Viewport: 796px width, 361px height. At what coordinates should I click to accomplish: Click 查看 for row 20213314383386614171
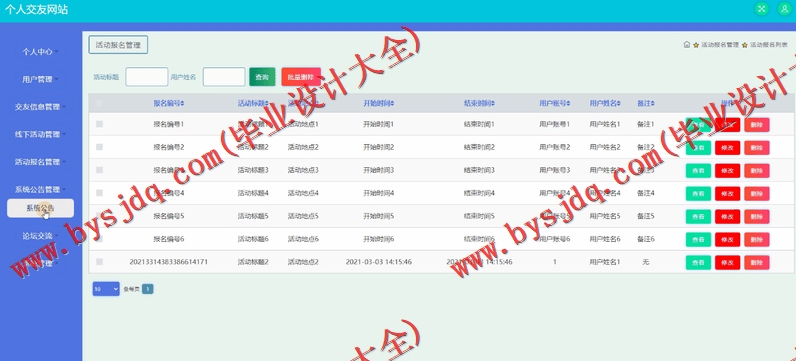click(x=699, y=262)
